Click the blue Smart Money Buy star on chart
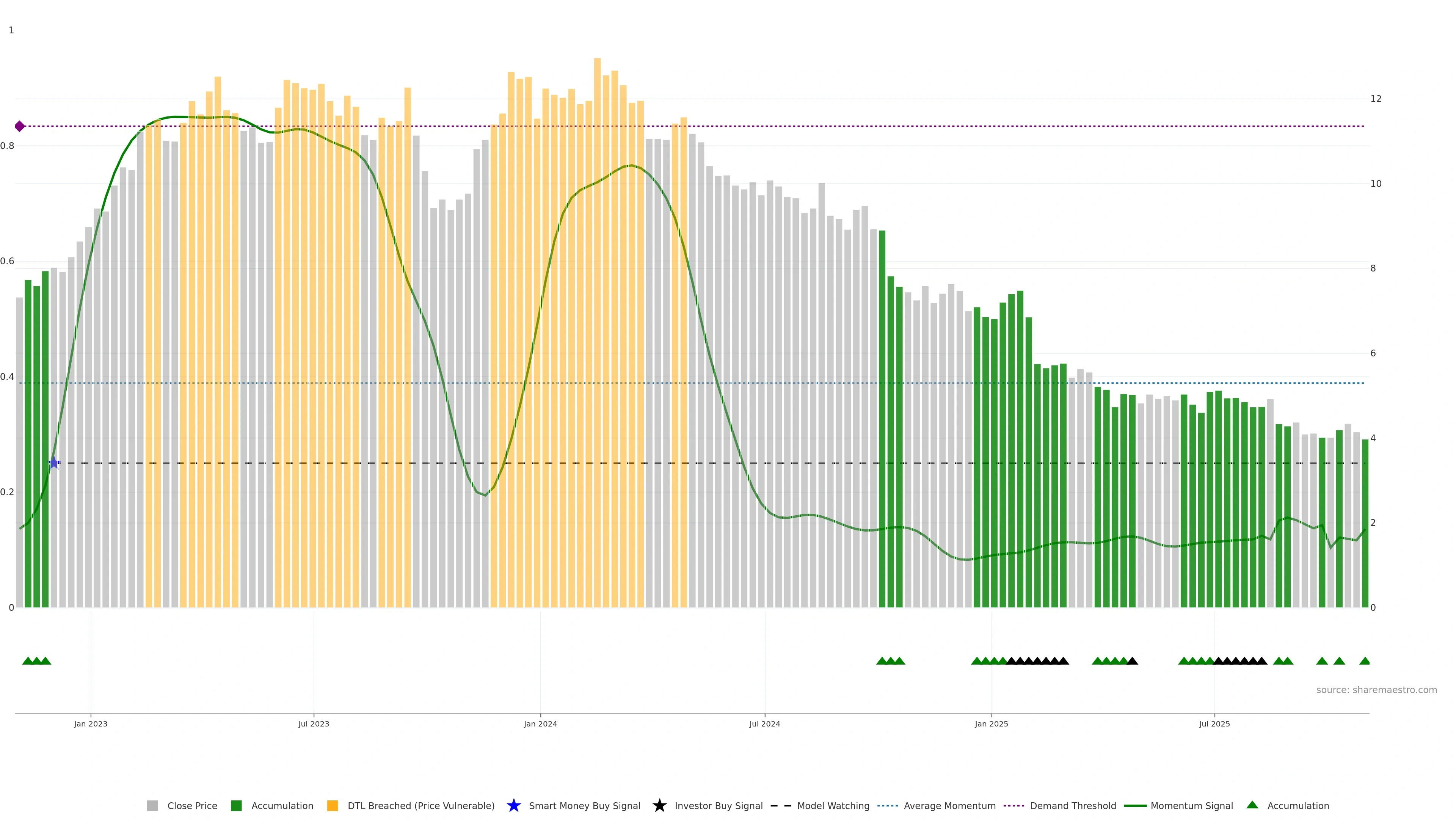 (54, 463)
